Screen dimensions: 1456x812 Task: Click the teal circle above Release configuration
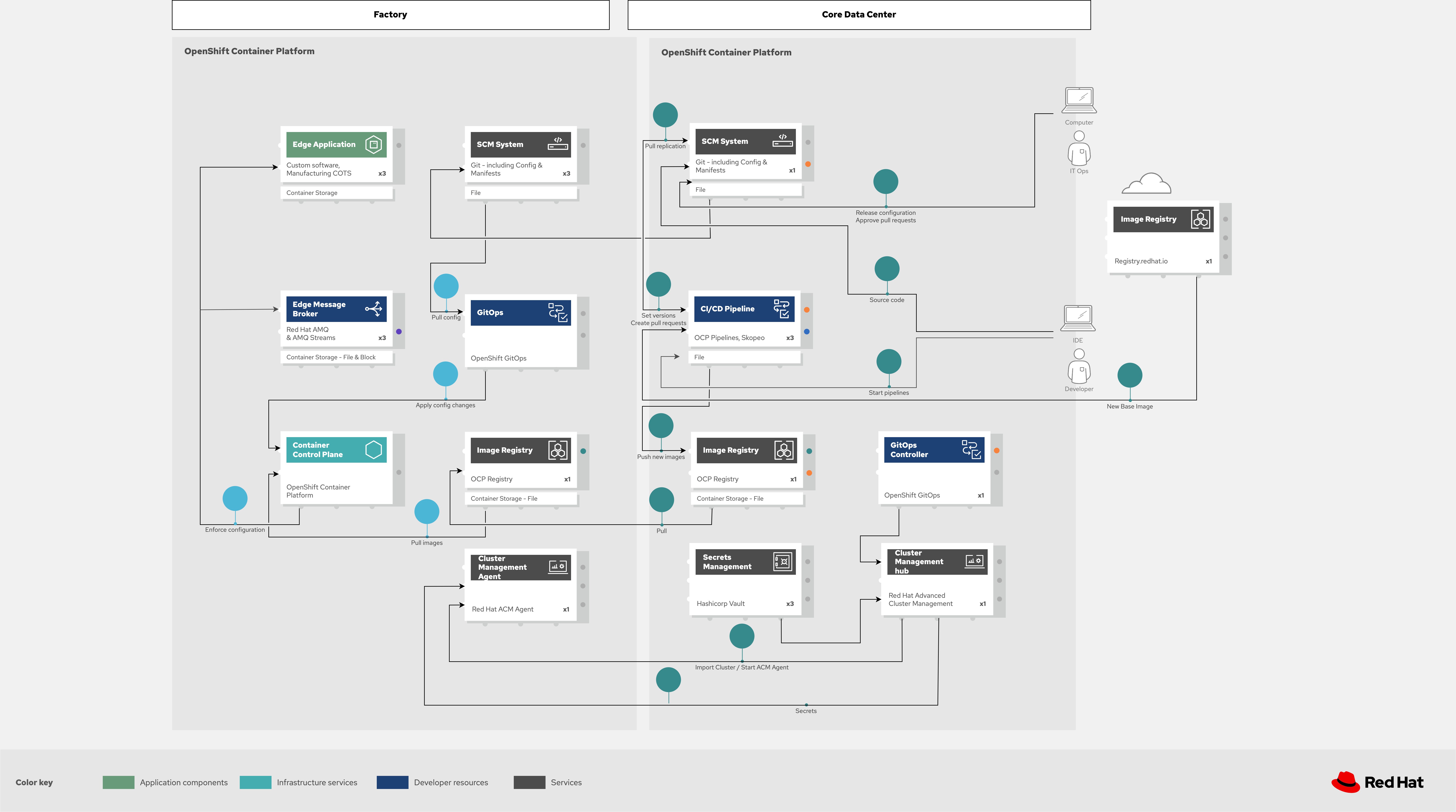[x=886, y=181]
